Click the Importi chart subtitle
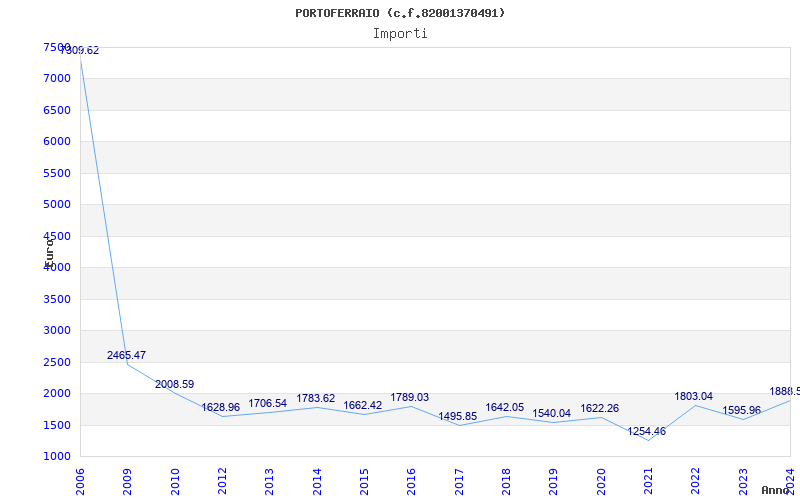The image size is (800, 500). tap(400, 34)
